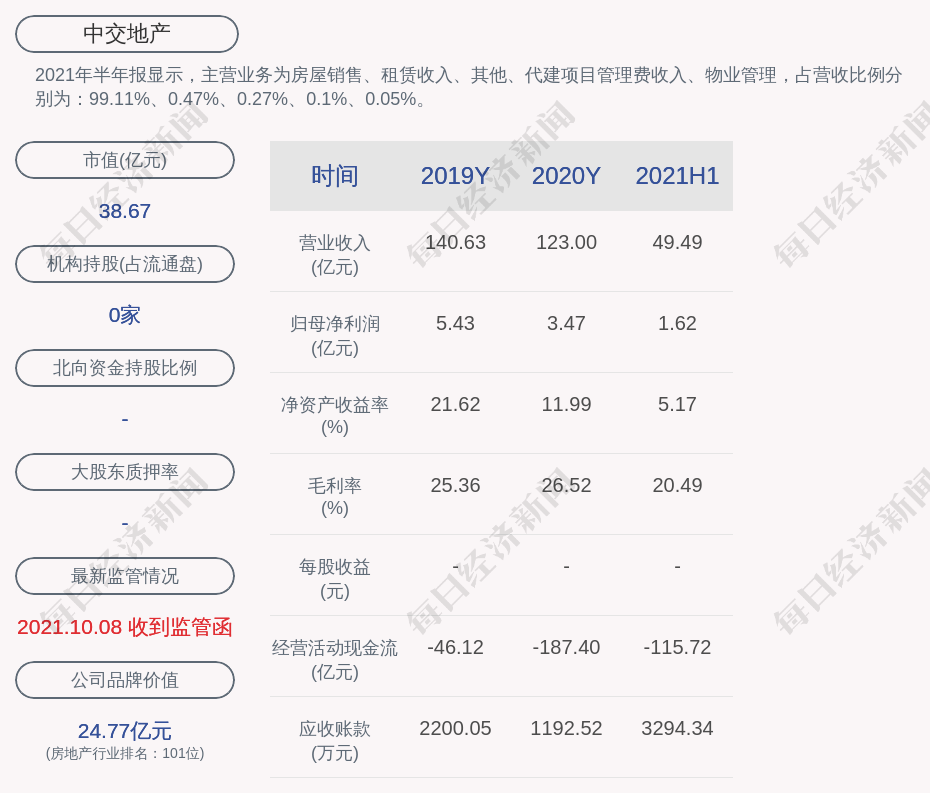Open the 最新监管情况 label pill
The height and width of the screenshot is (793, 930).
pyautogui.click(x=125, y=576)
